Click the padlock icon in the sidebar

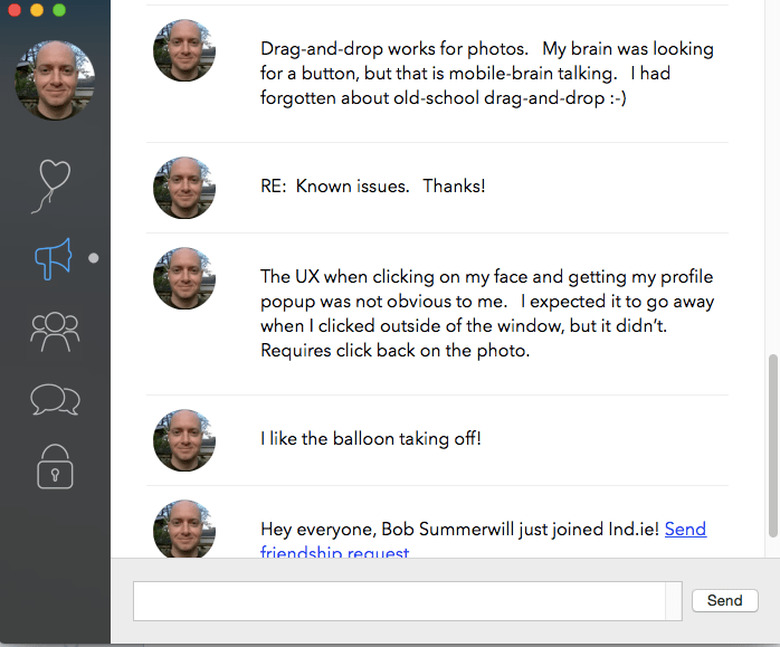pyautogui.click(x=55, y=467)
